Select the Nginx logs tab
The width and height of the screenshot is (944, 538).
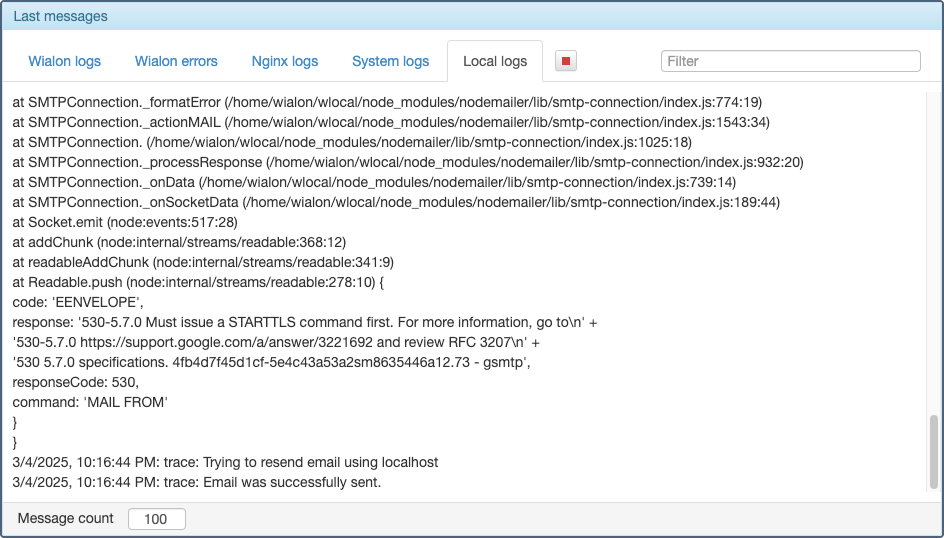coord(285,61)
